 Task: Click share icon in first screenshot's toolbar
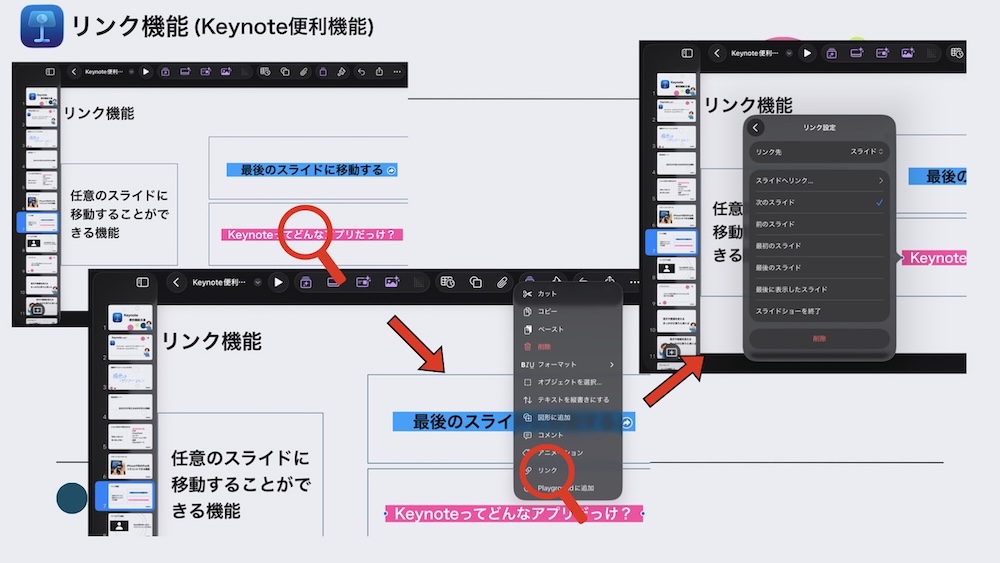(x=379, y=72)
